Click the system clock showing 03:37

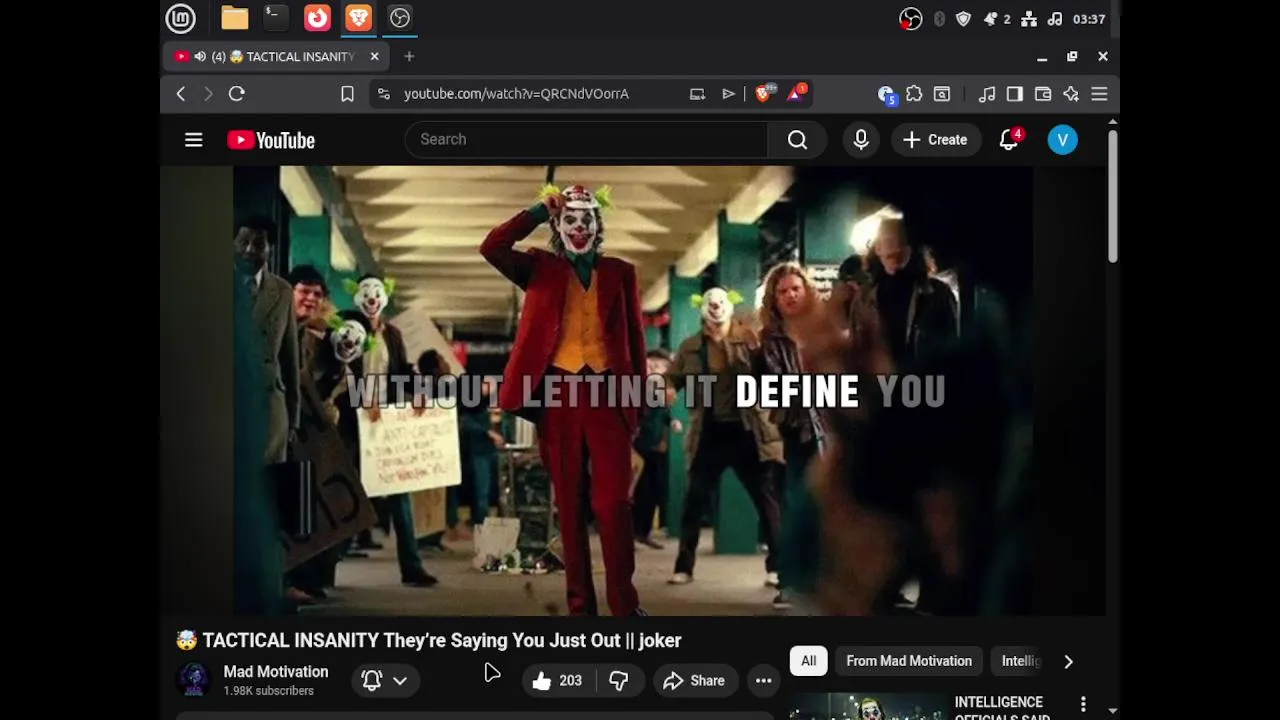click(x=1088, y=19)
